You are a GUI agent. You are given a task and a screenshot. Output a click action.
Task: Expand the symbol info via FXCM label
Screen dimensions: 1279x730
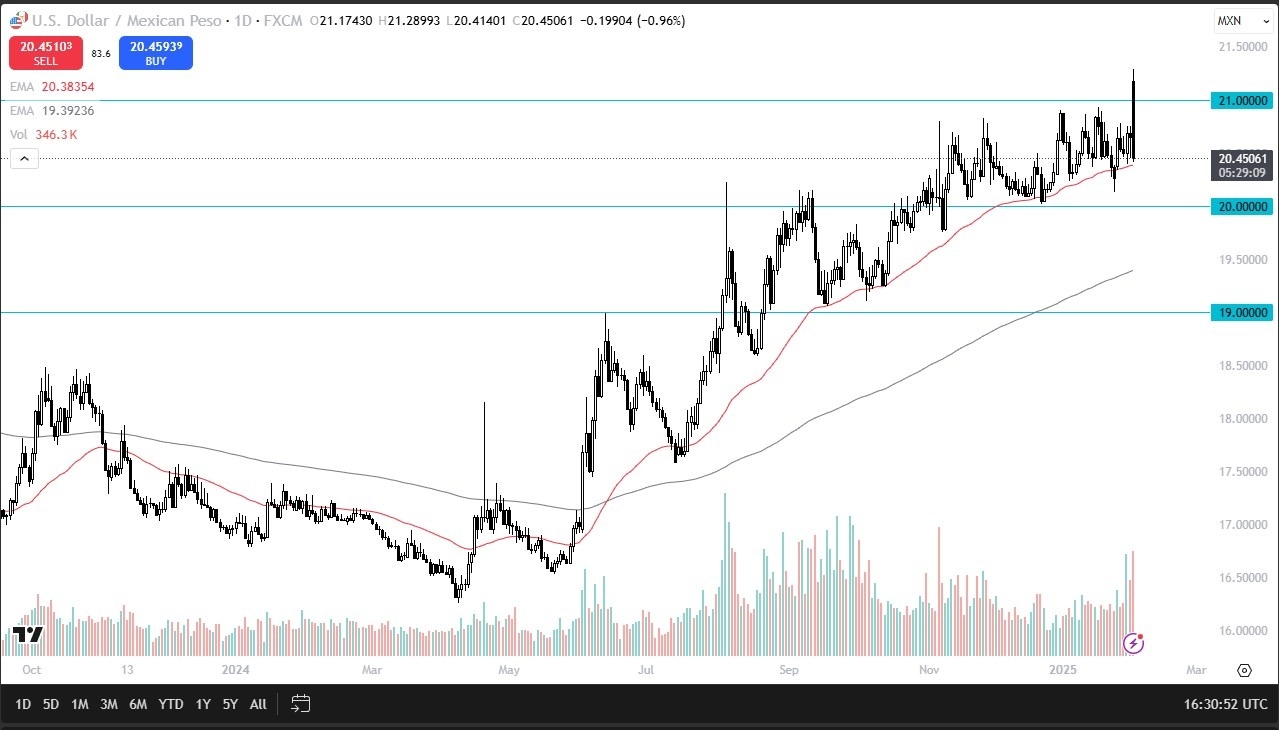[285, 20]
